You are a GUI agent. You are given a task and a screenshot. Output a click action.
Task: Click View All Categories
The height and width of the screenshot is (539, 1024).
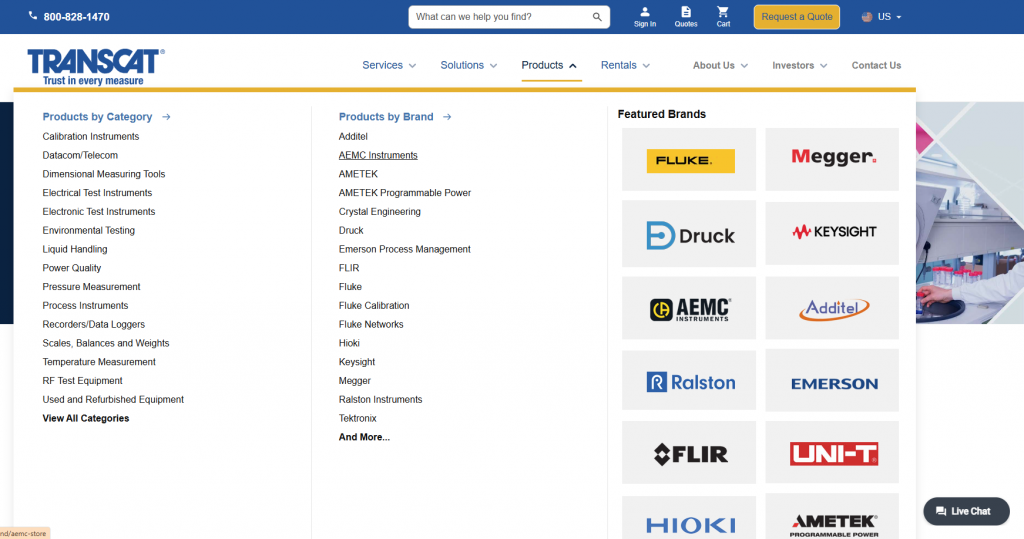pyautogui.click(x=86, y=418)
